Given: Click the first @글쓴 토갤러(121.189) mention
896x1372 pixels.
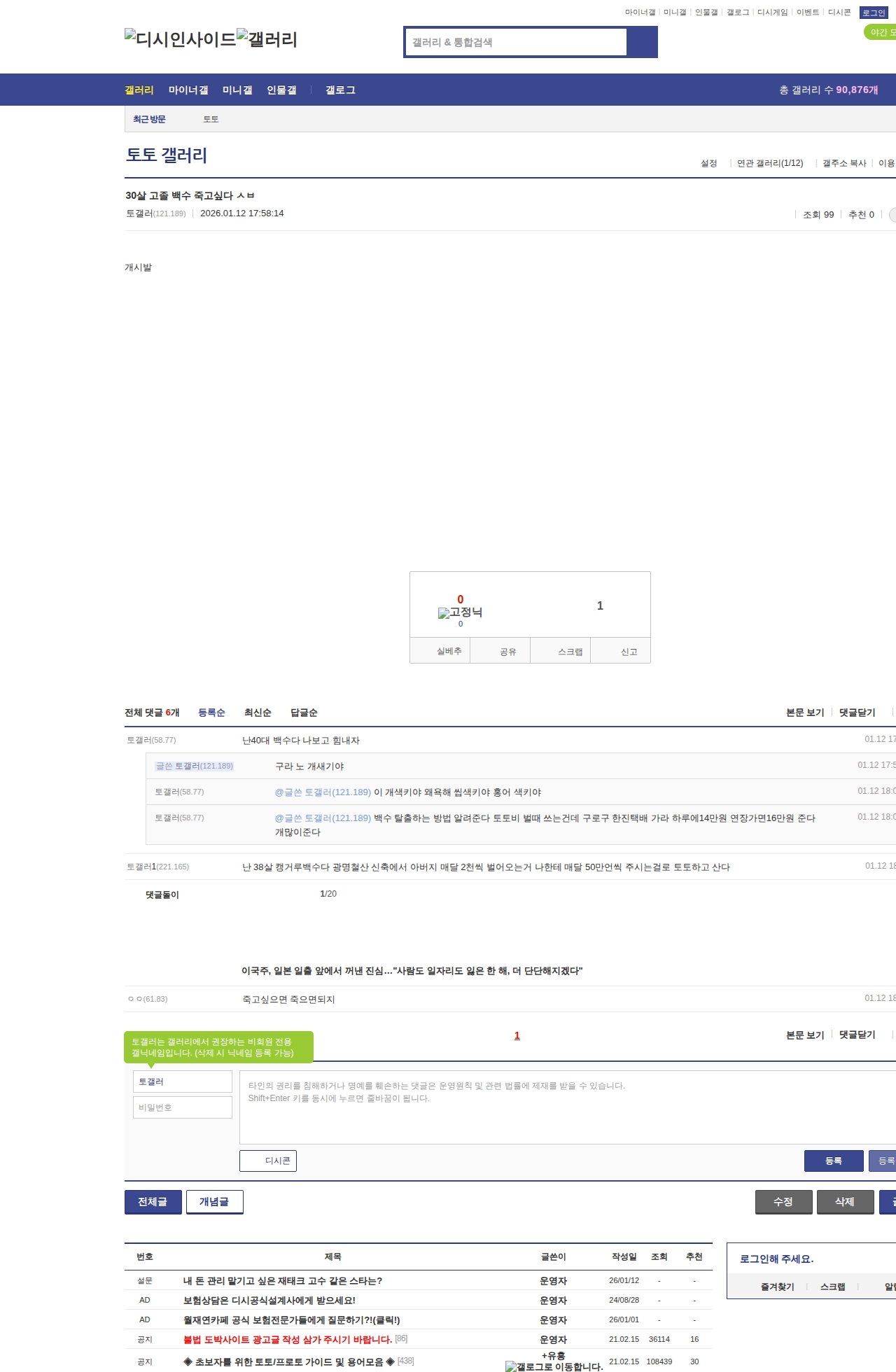Looking at the screenshot, I should point(323,792).
